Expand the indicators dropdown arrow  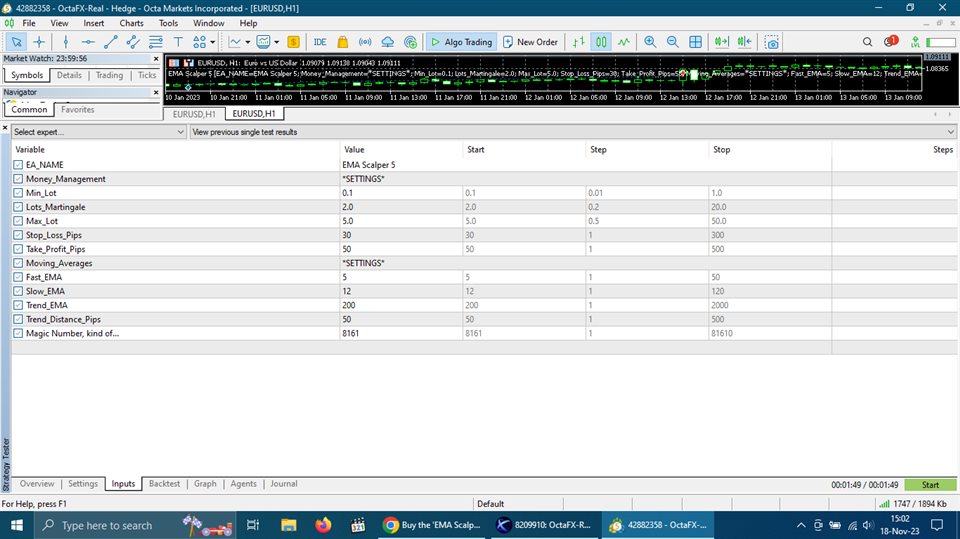coord(247,42)
